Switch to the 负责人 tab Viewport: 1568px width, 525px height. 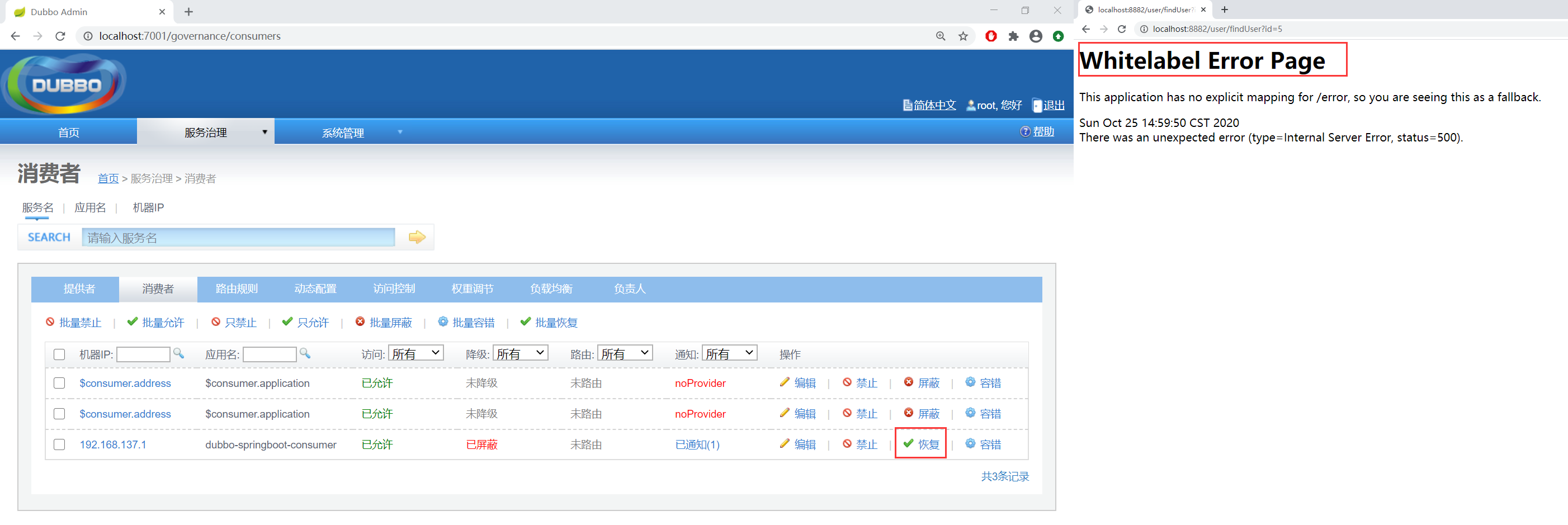pyautogui.click(x=630, y=289)
